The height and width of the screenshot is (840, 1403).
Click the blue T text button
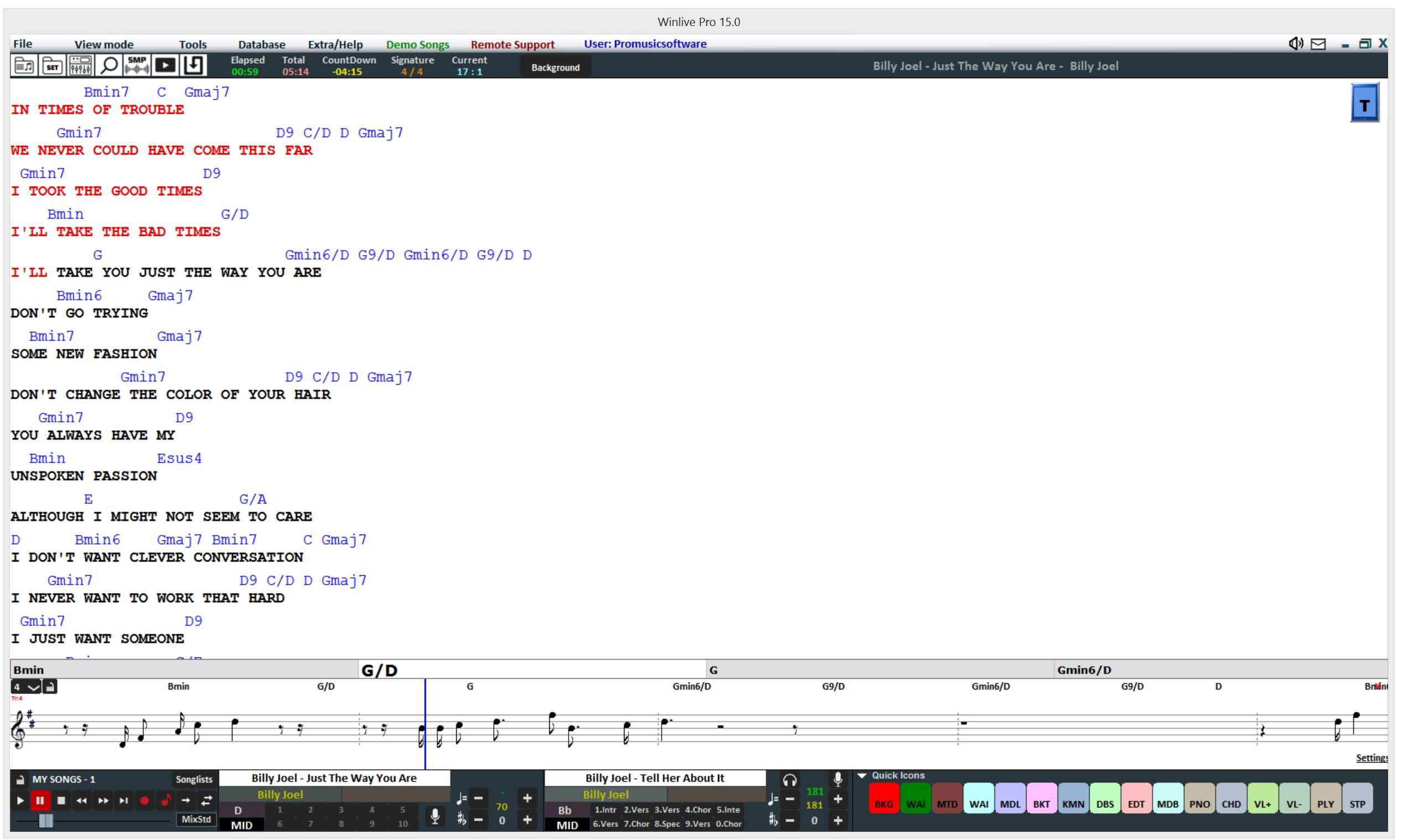[1364, 104]
